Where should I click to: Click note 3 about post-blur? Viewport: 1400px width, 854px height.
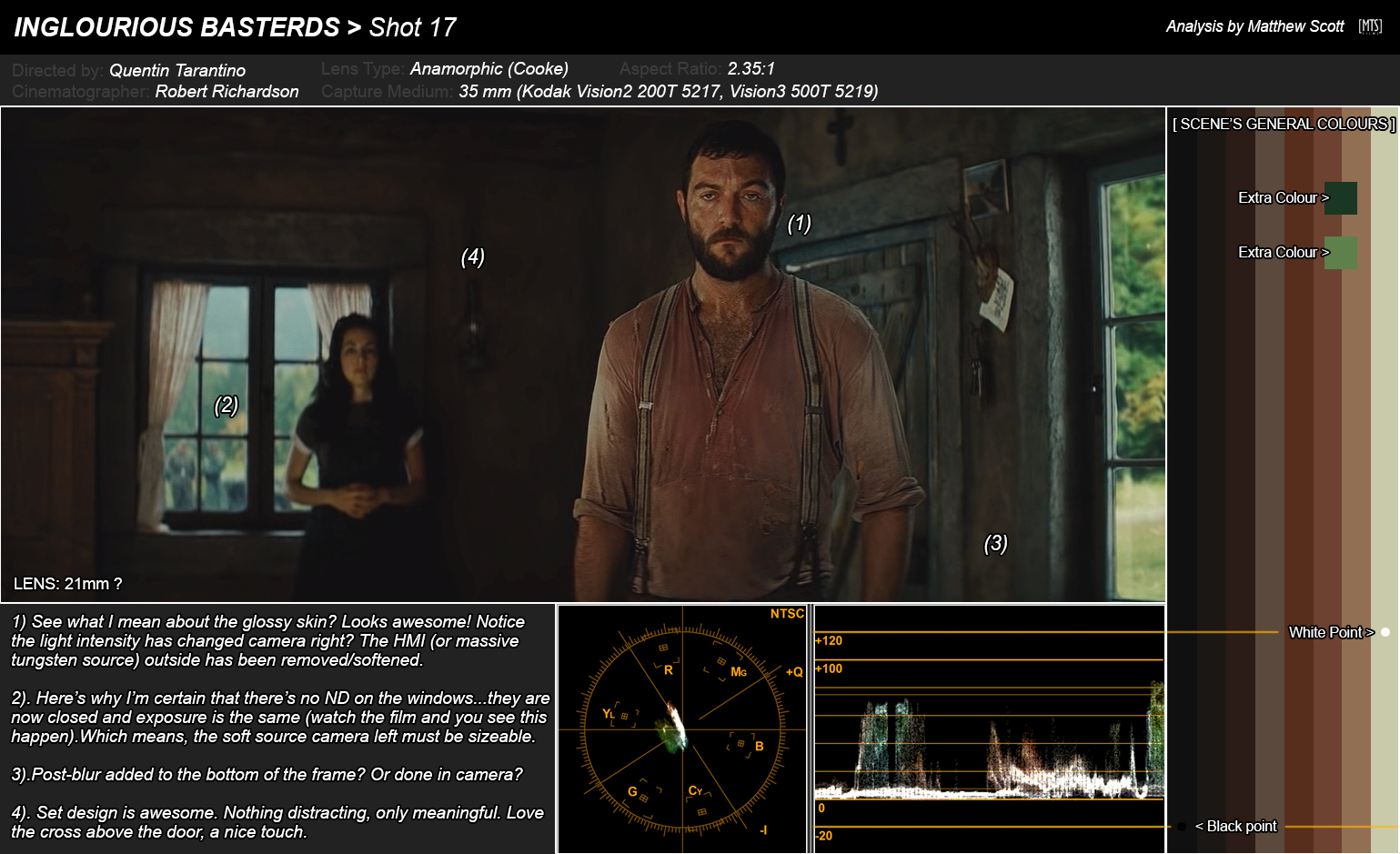click(267, 774)
